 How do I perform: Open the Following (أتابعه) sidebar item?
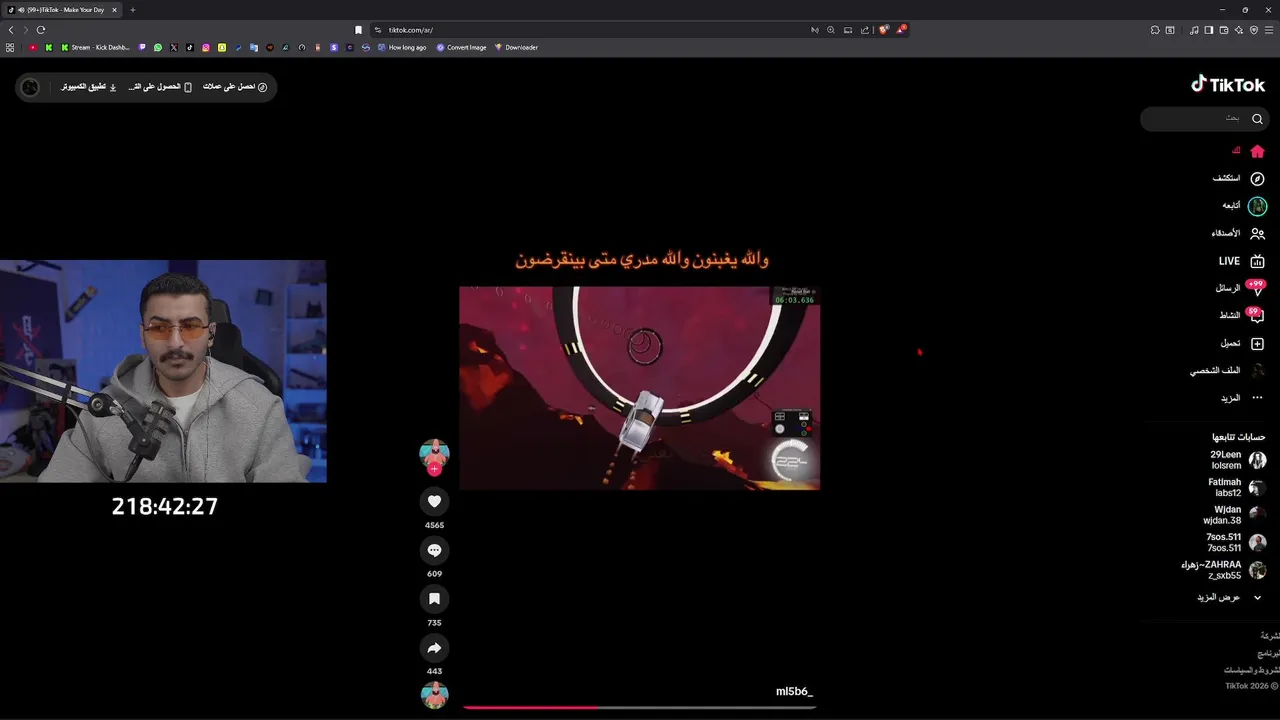point(1243,206)
